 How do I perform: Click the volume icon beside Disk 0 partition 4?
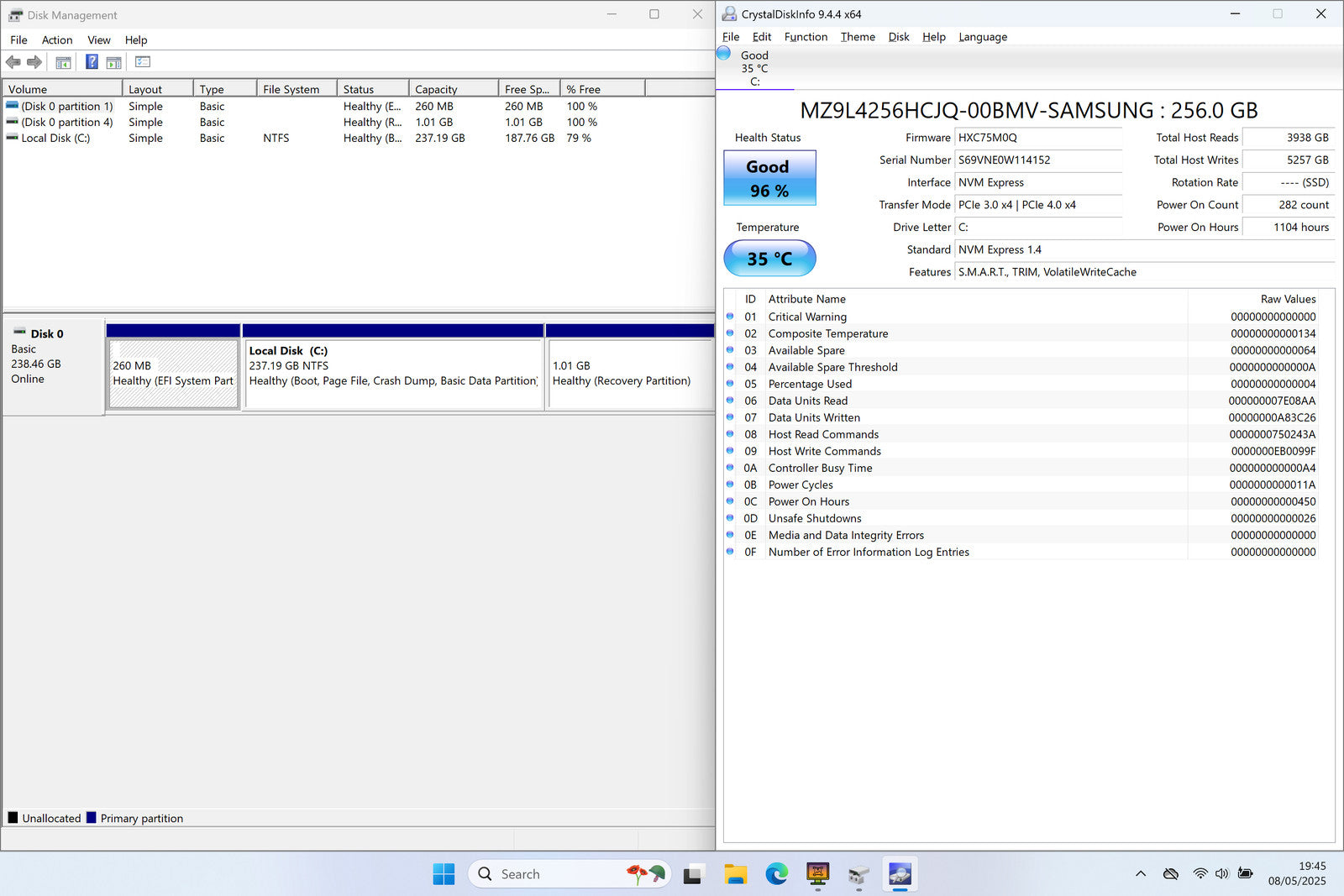[x=12, y=122]
